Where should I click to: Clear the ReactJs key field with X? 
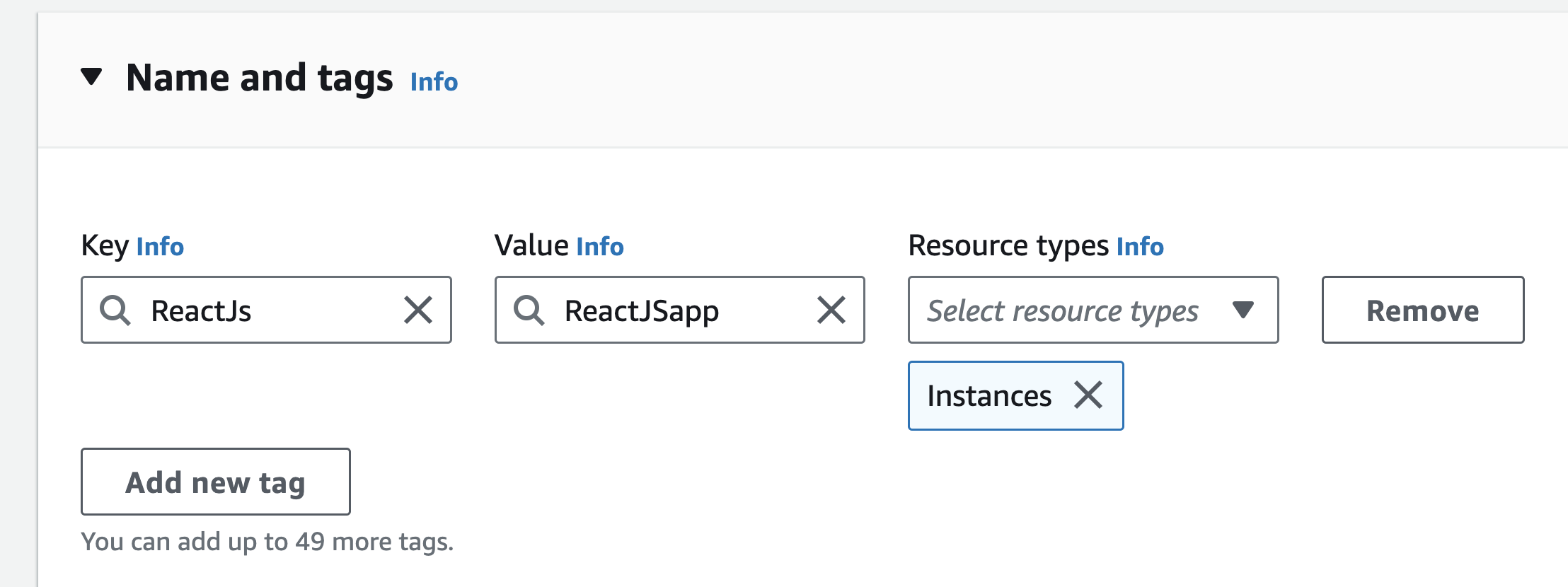coord(418,310)
